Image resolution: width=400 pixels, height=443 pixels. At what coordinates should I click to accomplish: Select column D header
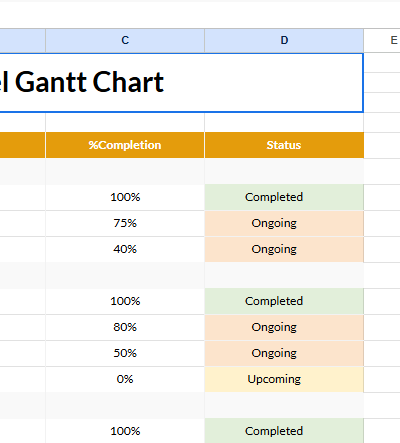284,40
